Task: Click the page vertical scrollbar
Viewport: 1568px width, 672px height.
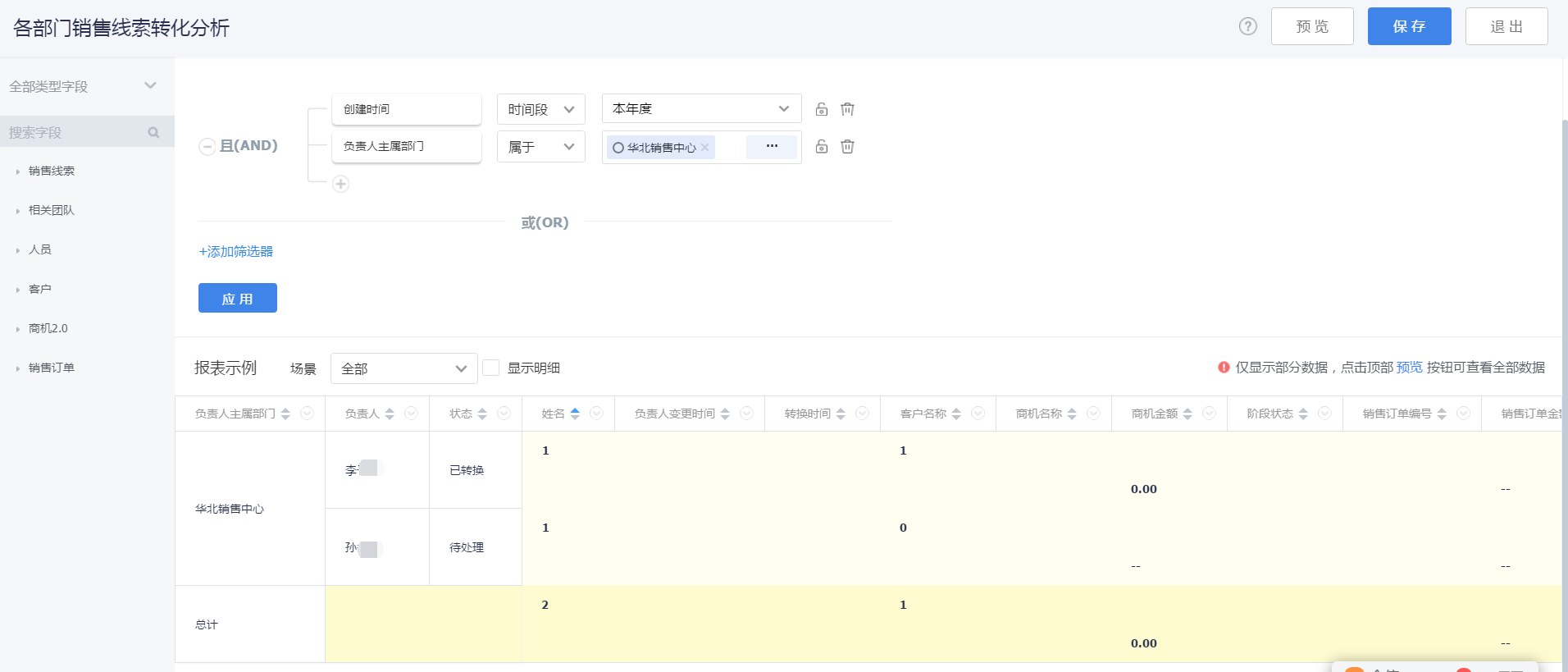Action: point(1565,394)
